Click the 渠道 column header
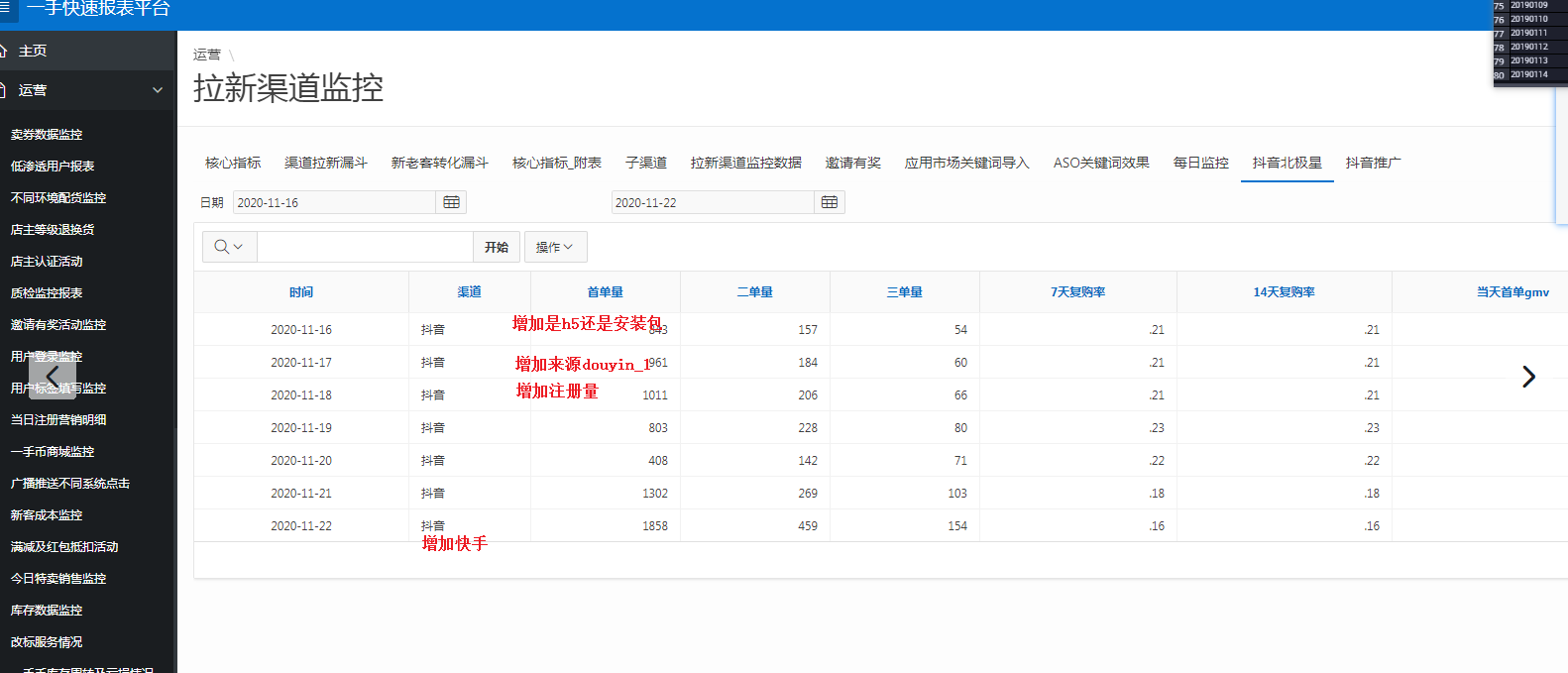Viewport: 1568px width, 673px height. [470, 292]
